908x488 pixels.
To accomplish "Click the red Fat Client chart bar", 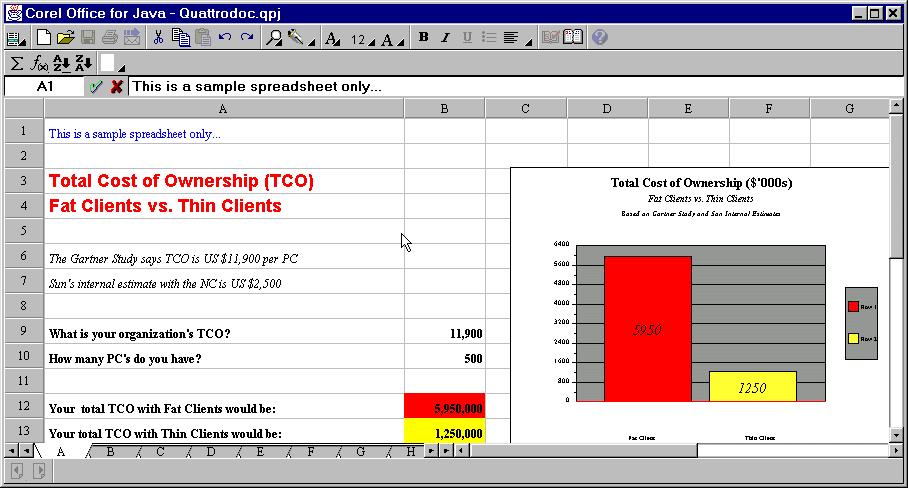I will tap(647, 329).
